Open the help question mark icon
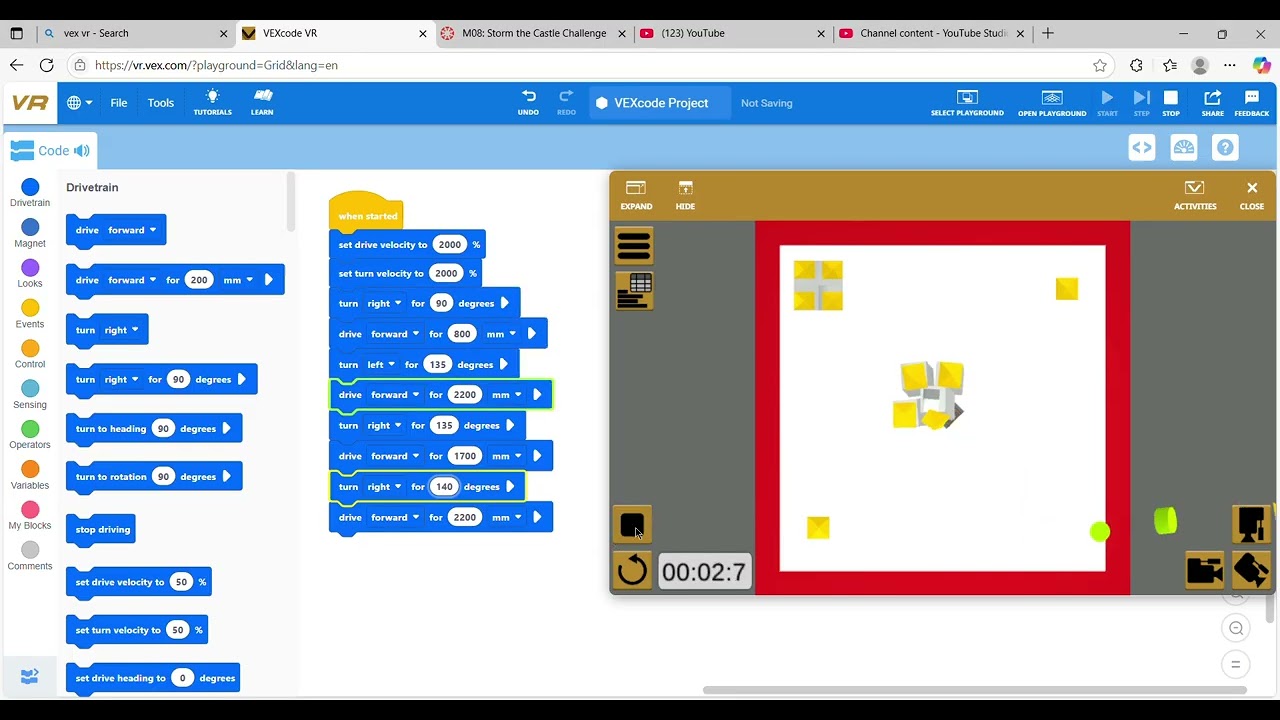Viewport: 1280px width, 720px height. [x=1225, y=148]
